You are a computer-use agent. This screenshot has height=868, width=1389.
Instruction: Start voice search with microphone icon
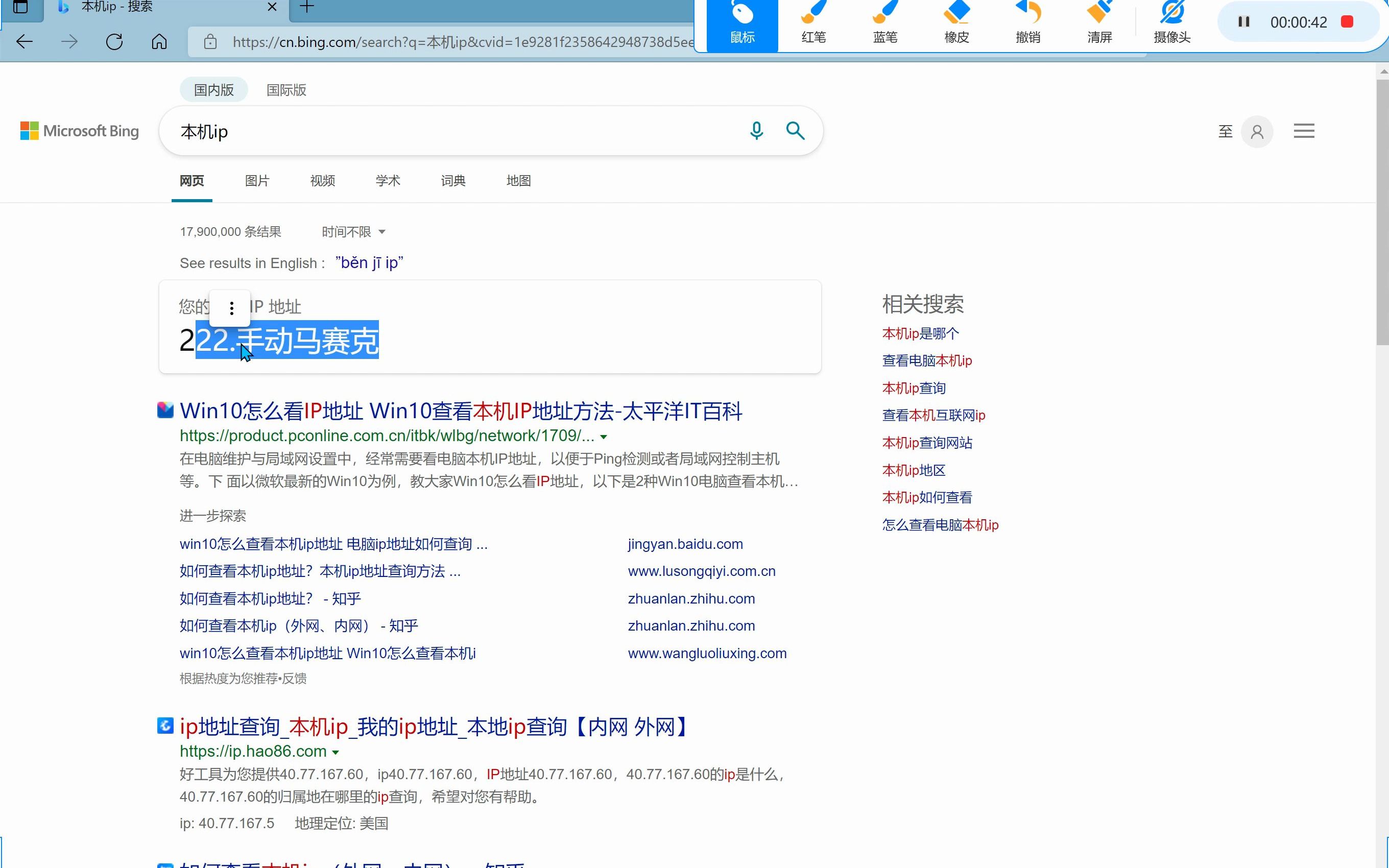tap(756, 131)
